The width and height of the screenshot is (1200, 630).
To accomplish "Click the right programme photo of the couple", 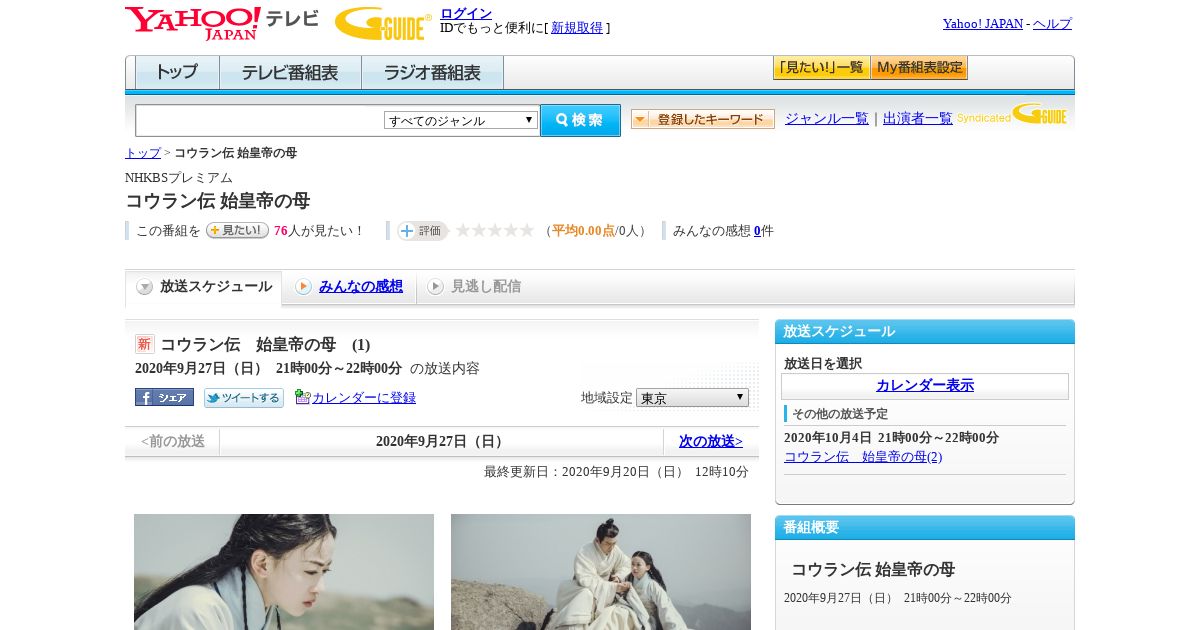I will click(601, 572).
